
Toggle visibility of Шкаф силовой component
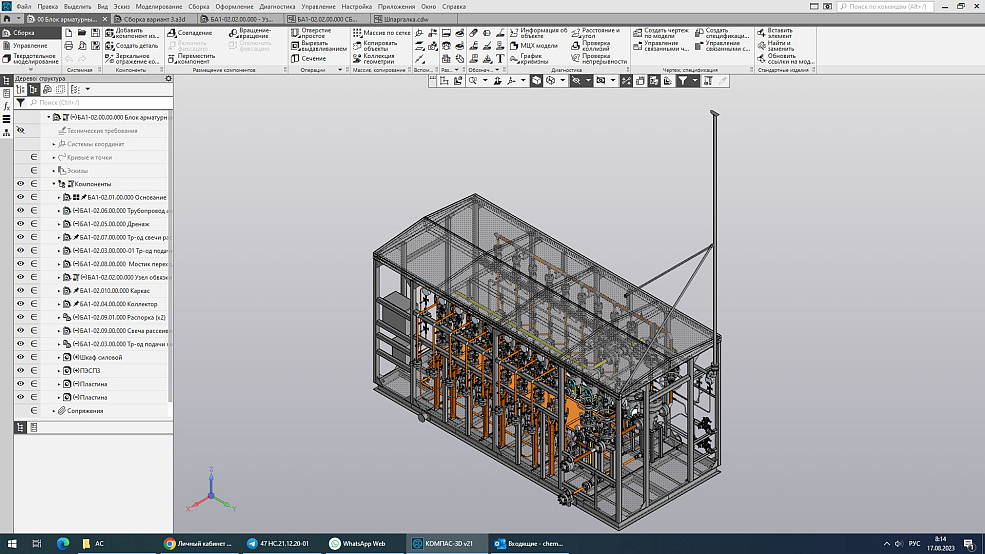[x=20, y=357]
